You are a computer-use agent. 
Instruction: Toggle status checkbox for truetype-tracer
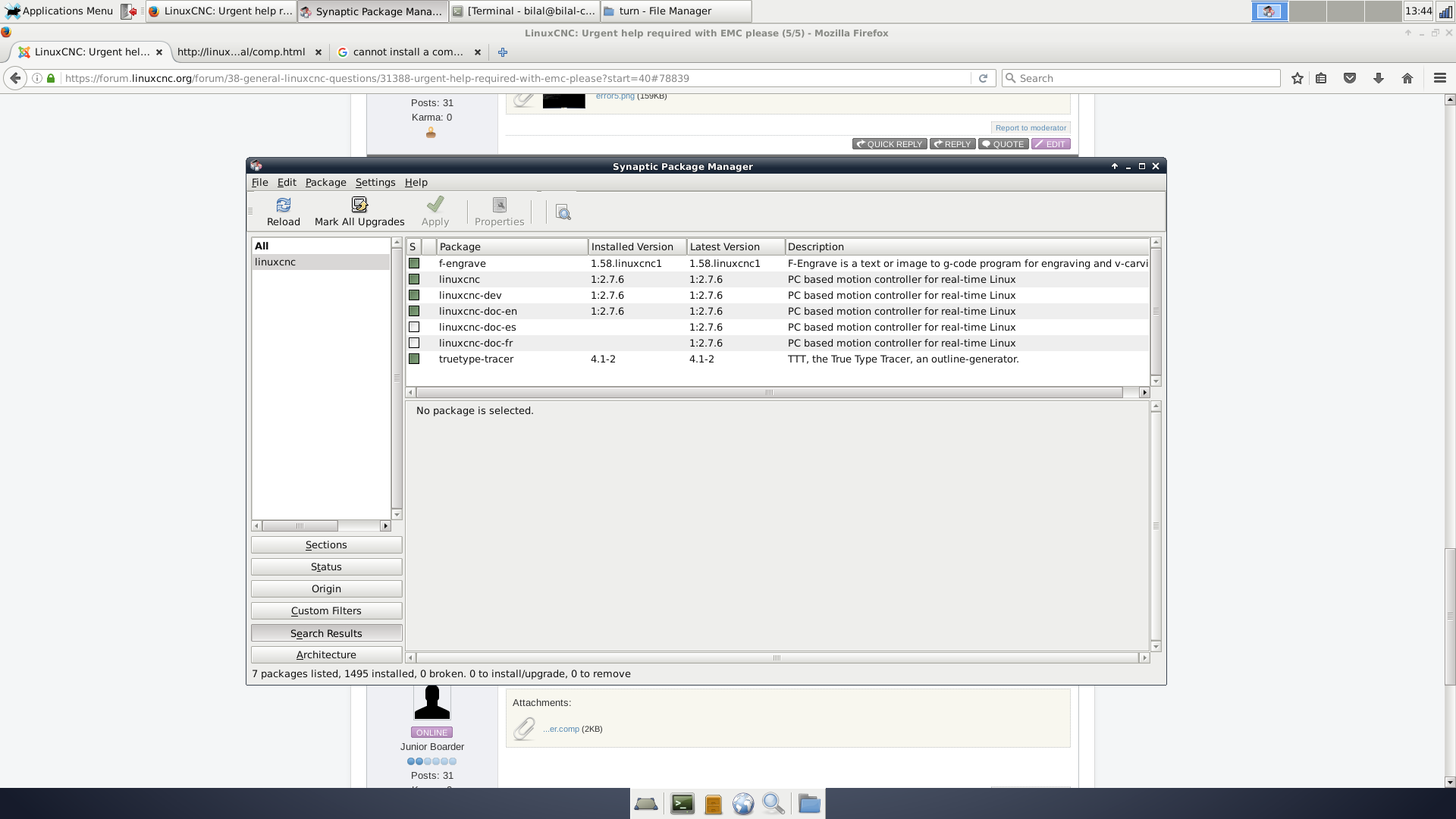pos(414,359)
